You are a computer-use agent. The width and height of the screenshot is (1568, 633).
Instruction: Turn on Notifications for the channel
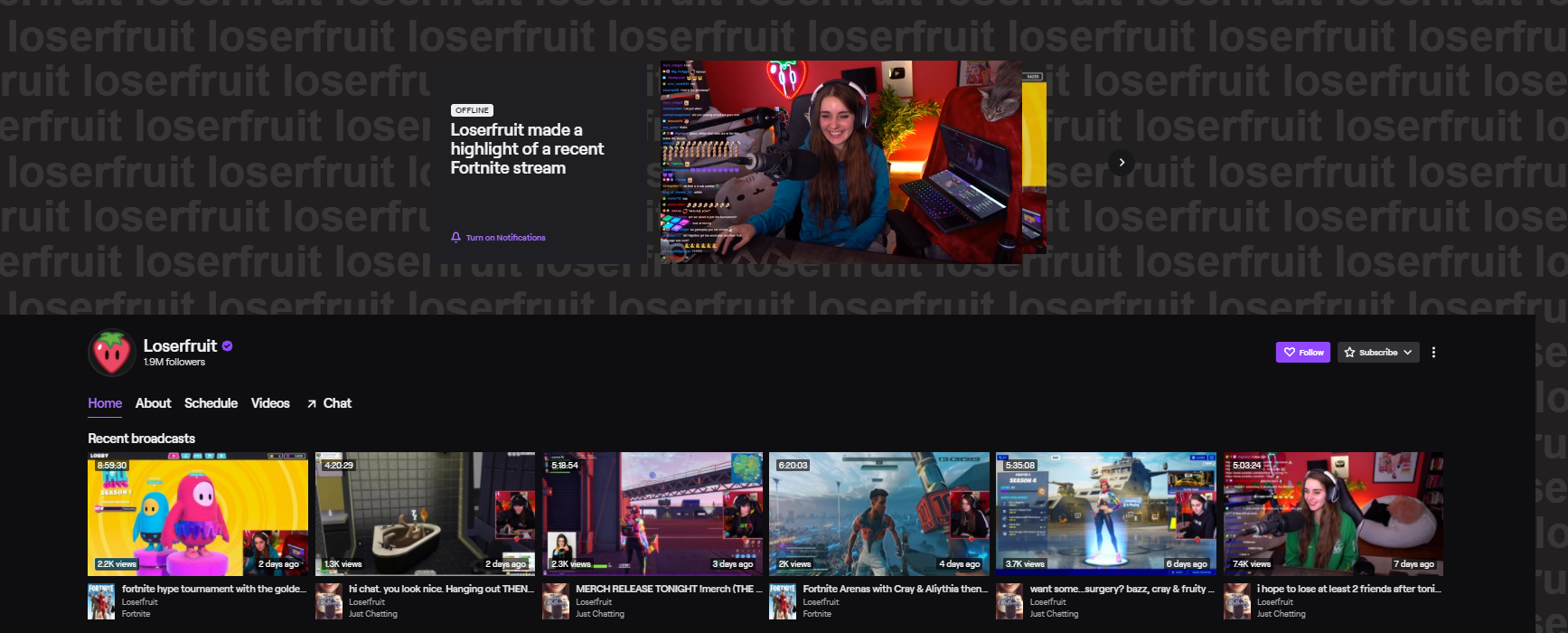point(498,238)
